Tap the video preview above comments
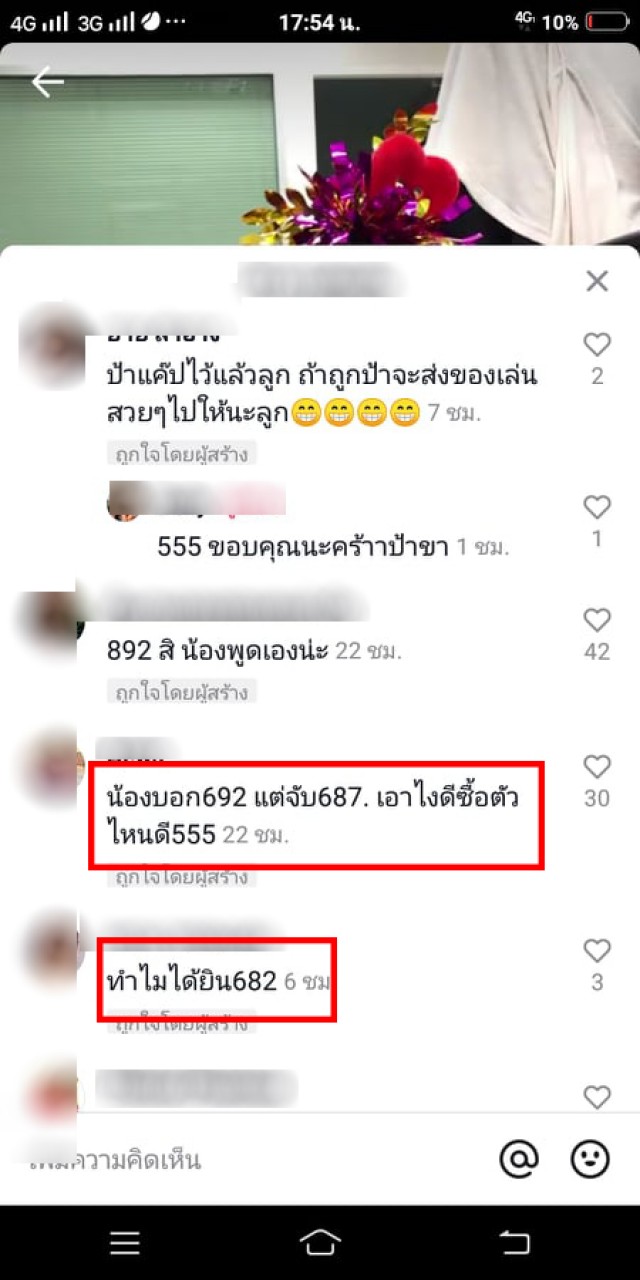The height and width of the screenshot is (1280, 640). [x=320, y=143]
